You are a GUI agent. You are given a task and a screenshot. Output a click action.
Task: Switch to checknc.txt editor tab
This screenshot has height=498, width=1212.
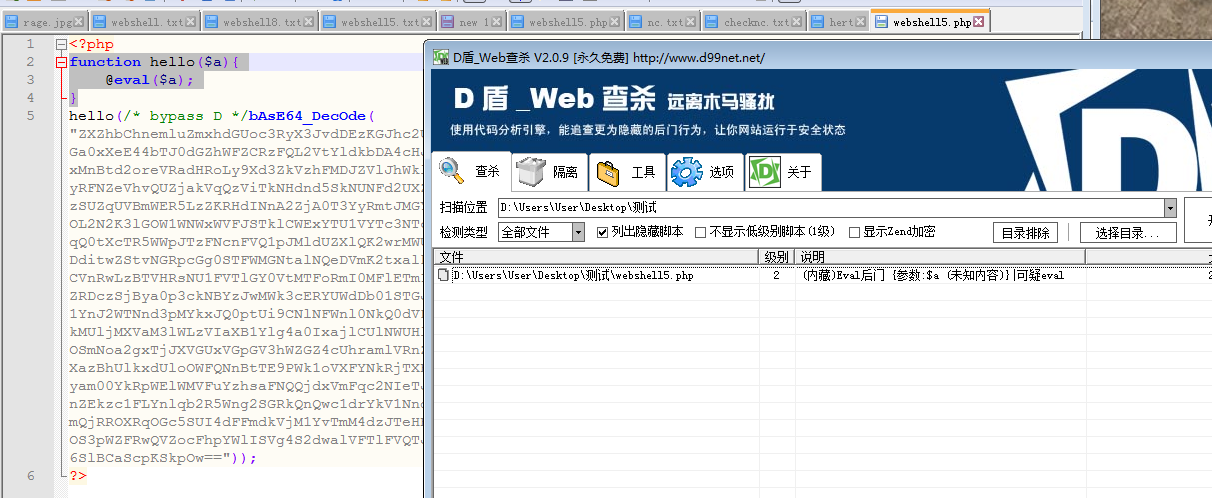(x=755, y=21)
